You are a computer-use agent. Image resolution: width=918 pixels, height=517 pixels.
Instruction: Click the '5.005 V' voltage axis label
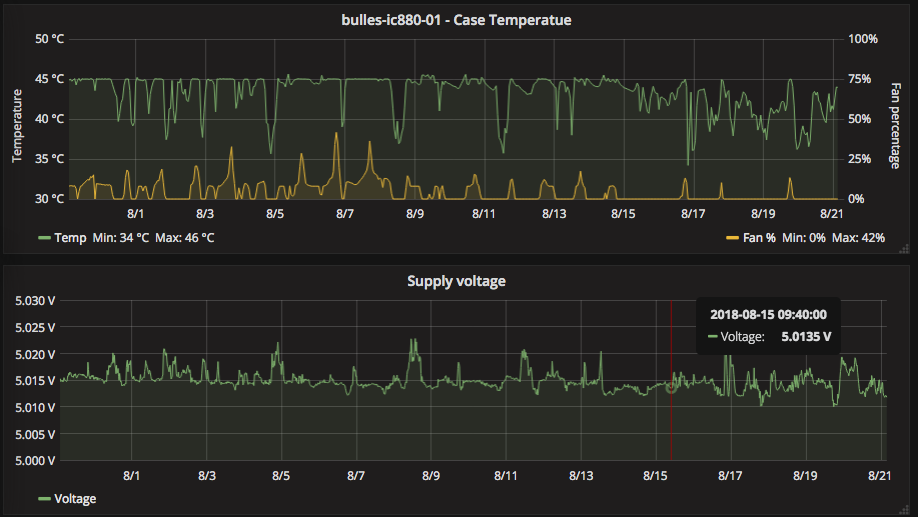35,434
